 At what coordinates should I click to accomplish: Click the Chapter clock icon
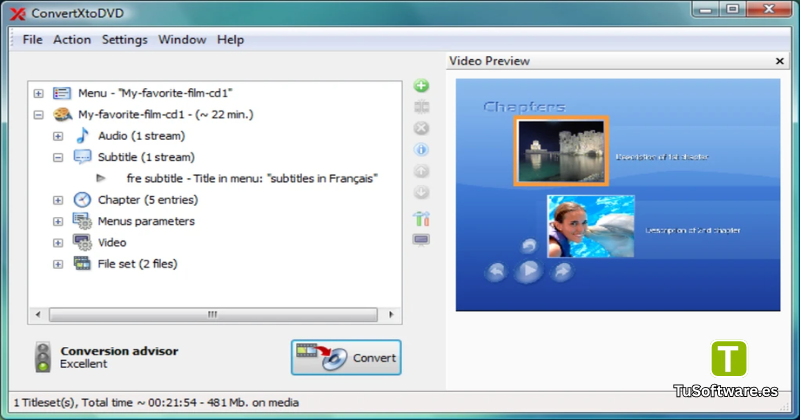82,200
